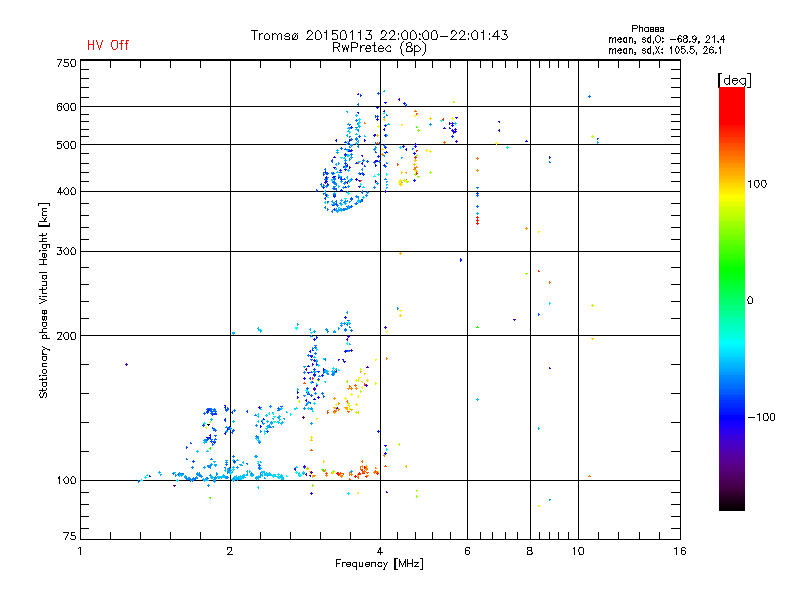
Task: Click the '6' x-axis tick label
Action: (467, 551)
